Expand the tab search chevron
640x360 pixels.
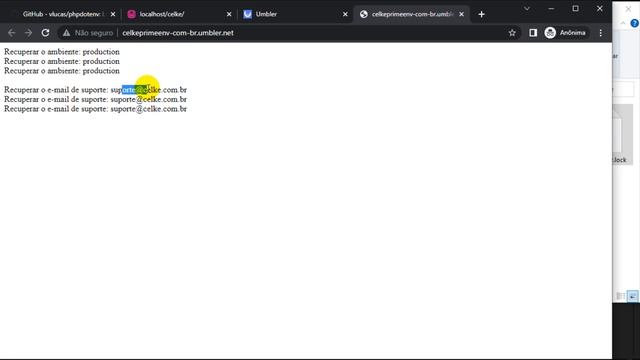(527, 9)
